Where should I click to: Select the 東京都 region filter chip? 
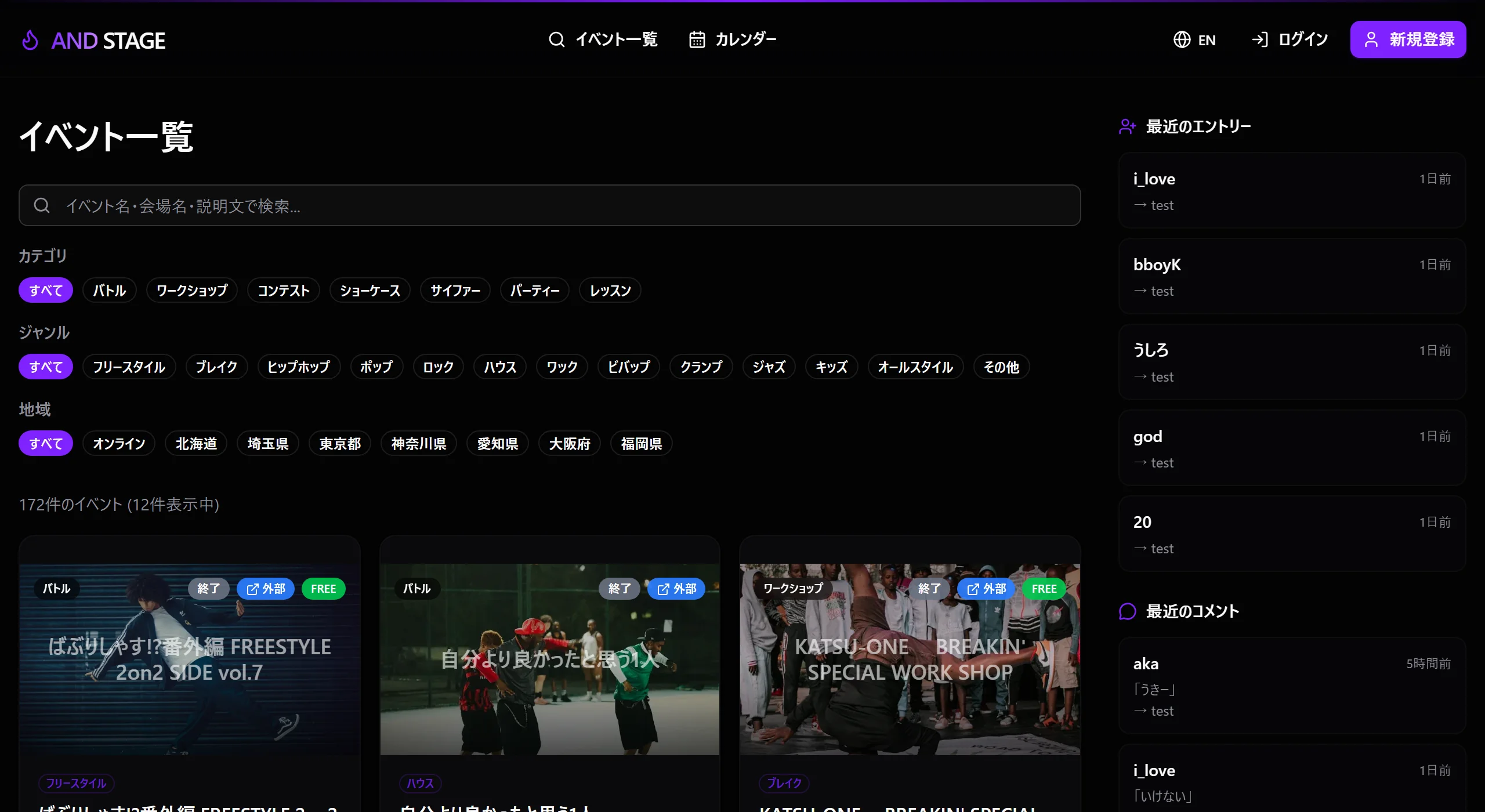coord(340,444)
